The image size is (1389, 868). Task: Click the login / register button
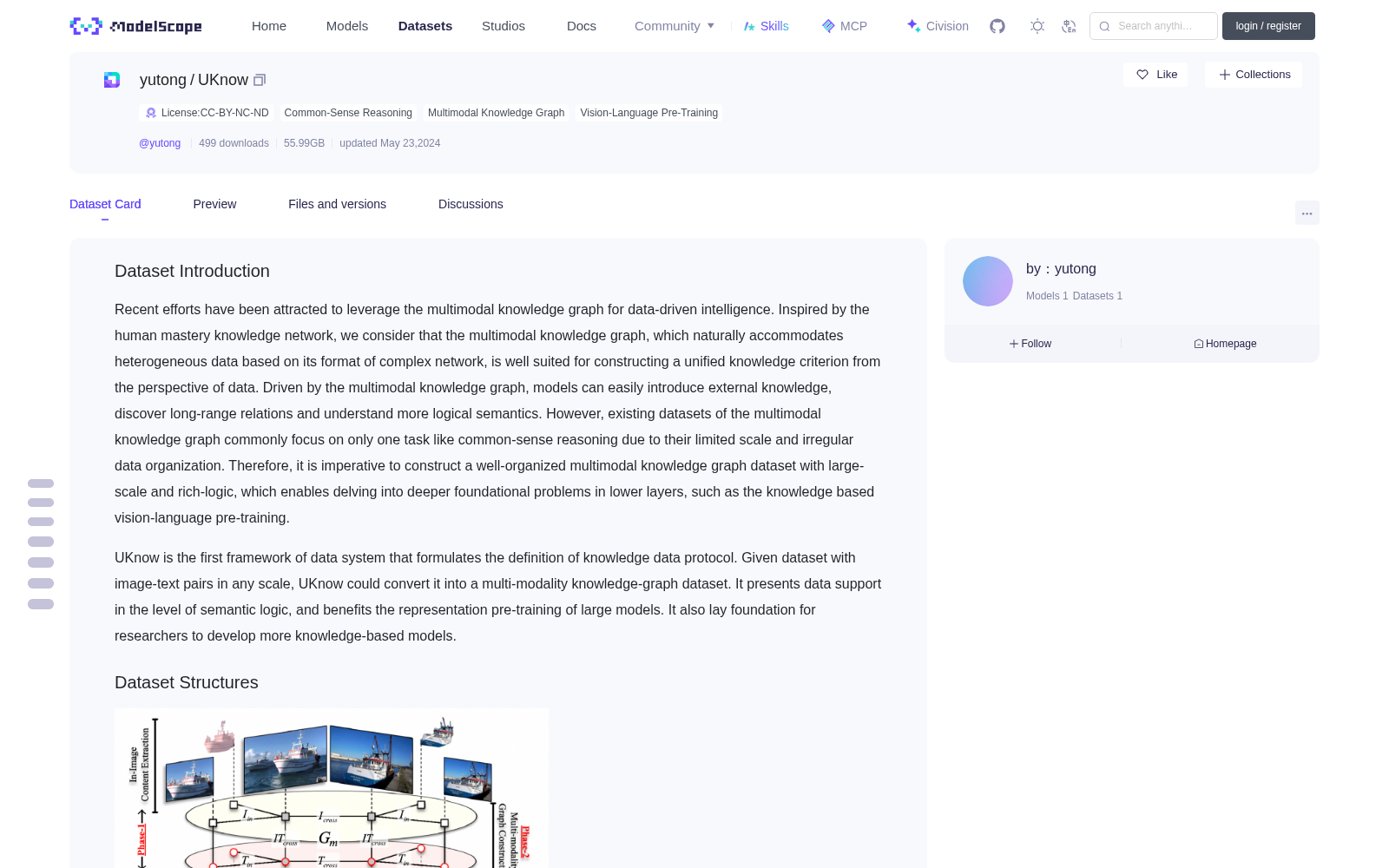pyautogui.click(x=1268, y=26)
